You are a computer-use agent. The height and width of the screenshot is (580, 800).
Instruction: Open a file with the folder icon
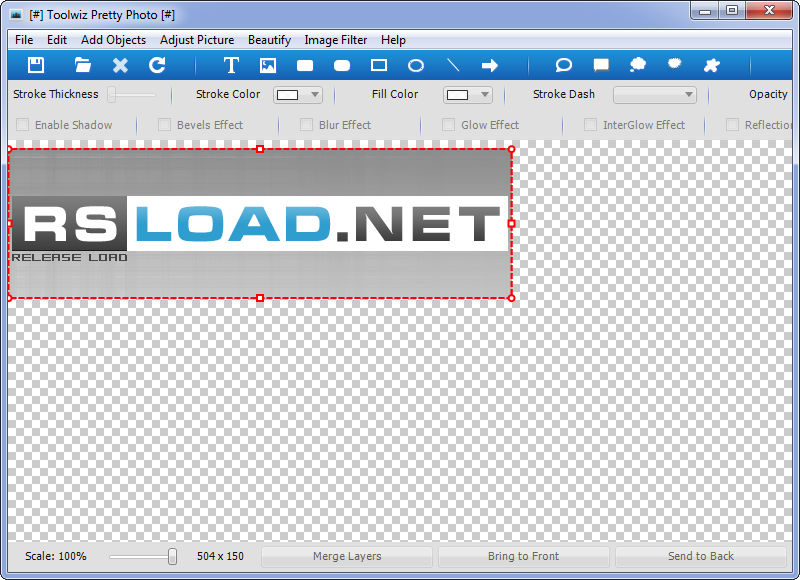(83, 65)
